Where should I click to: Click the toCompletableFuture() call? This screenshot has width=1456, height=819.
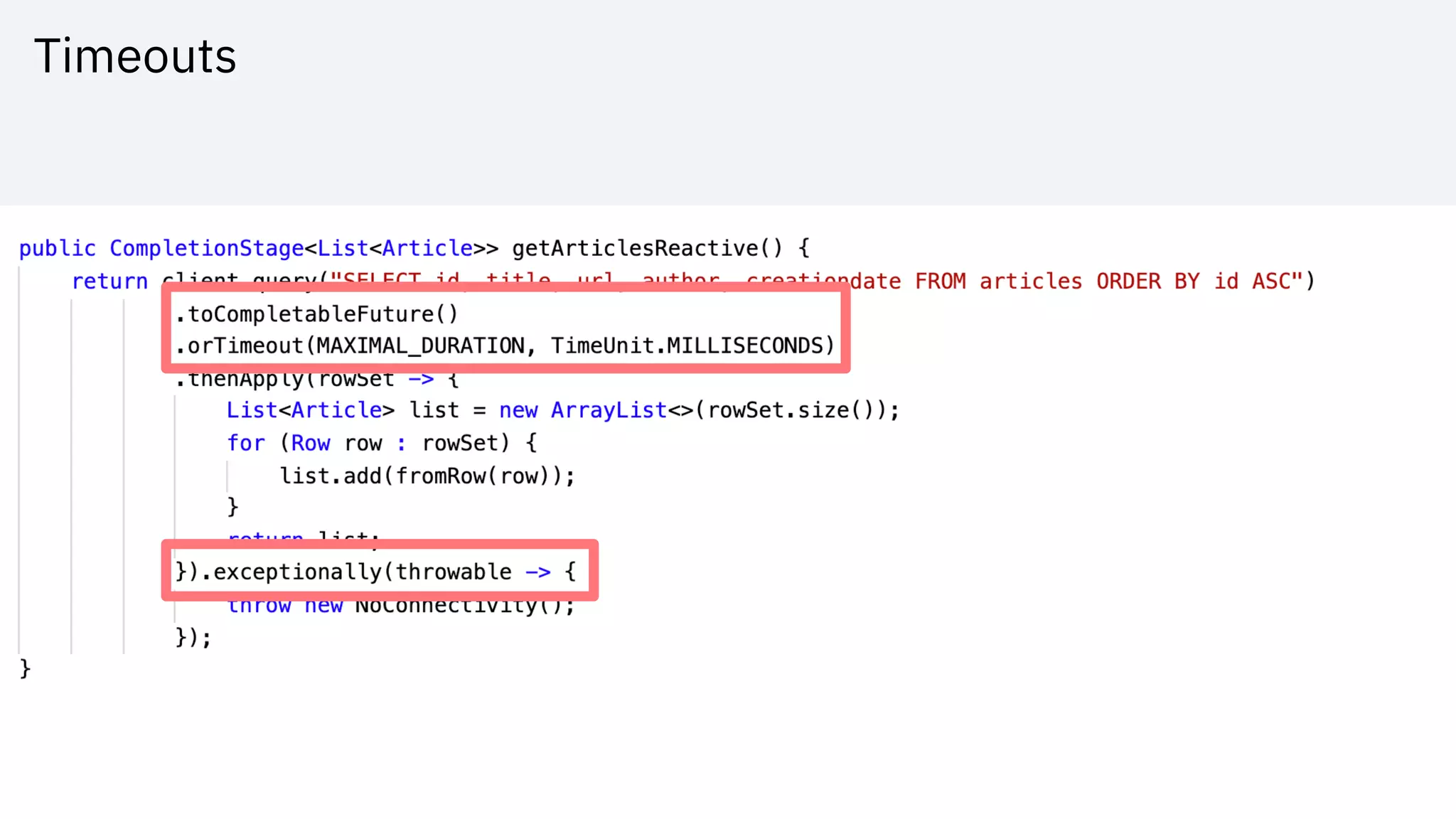(x=316, y=314)
